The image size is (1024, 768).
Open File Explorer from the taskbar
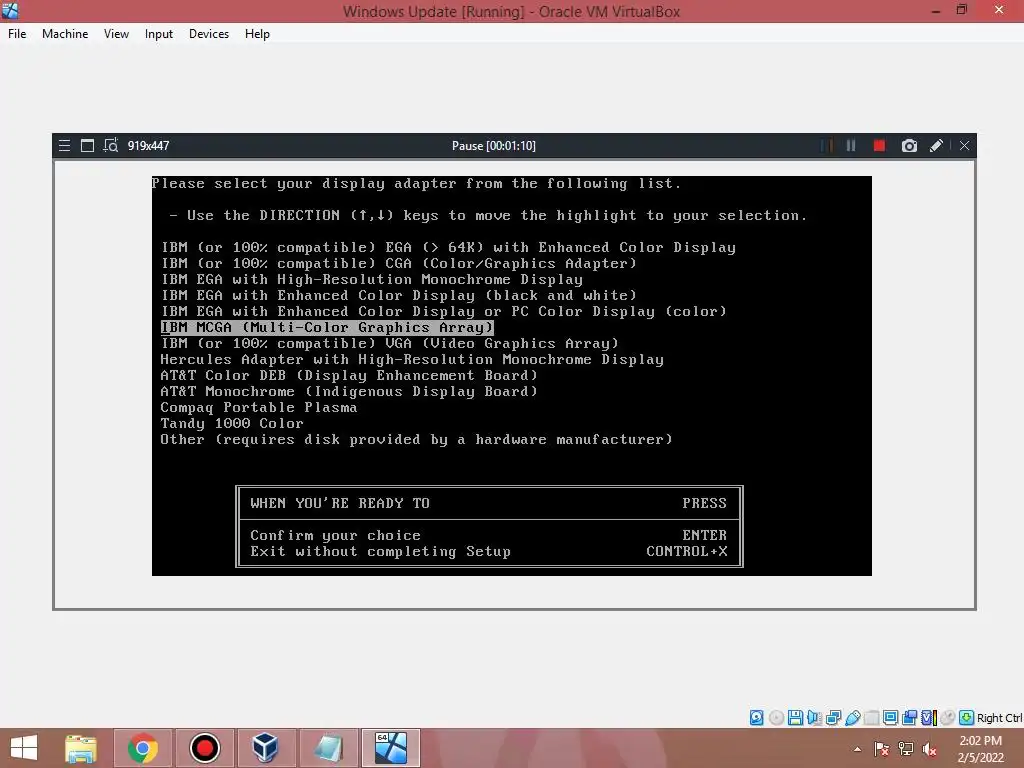(x=81, y=748)
